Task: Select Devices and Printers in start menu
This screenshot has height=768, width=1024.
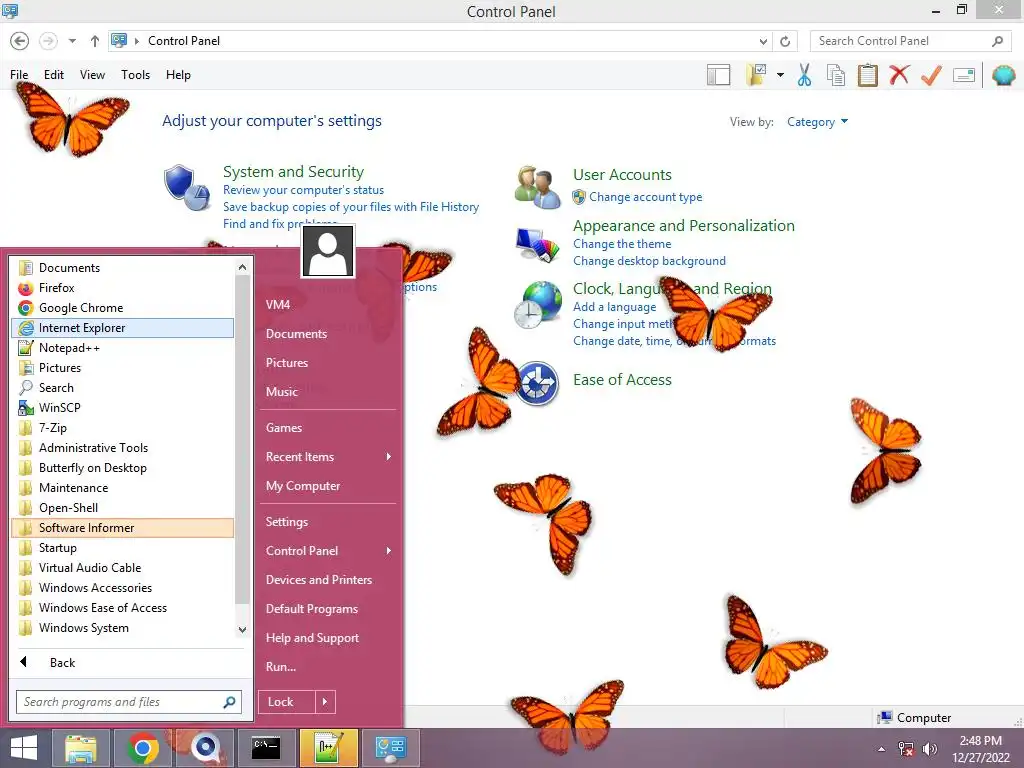Action: [328, 580]
